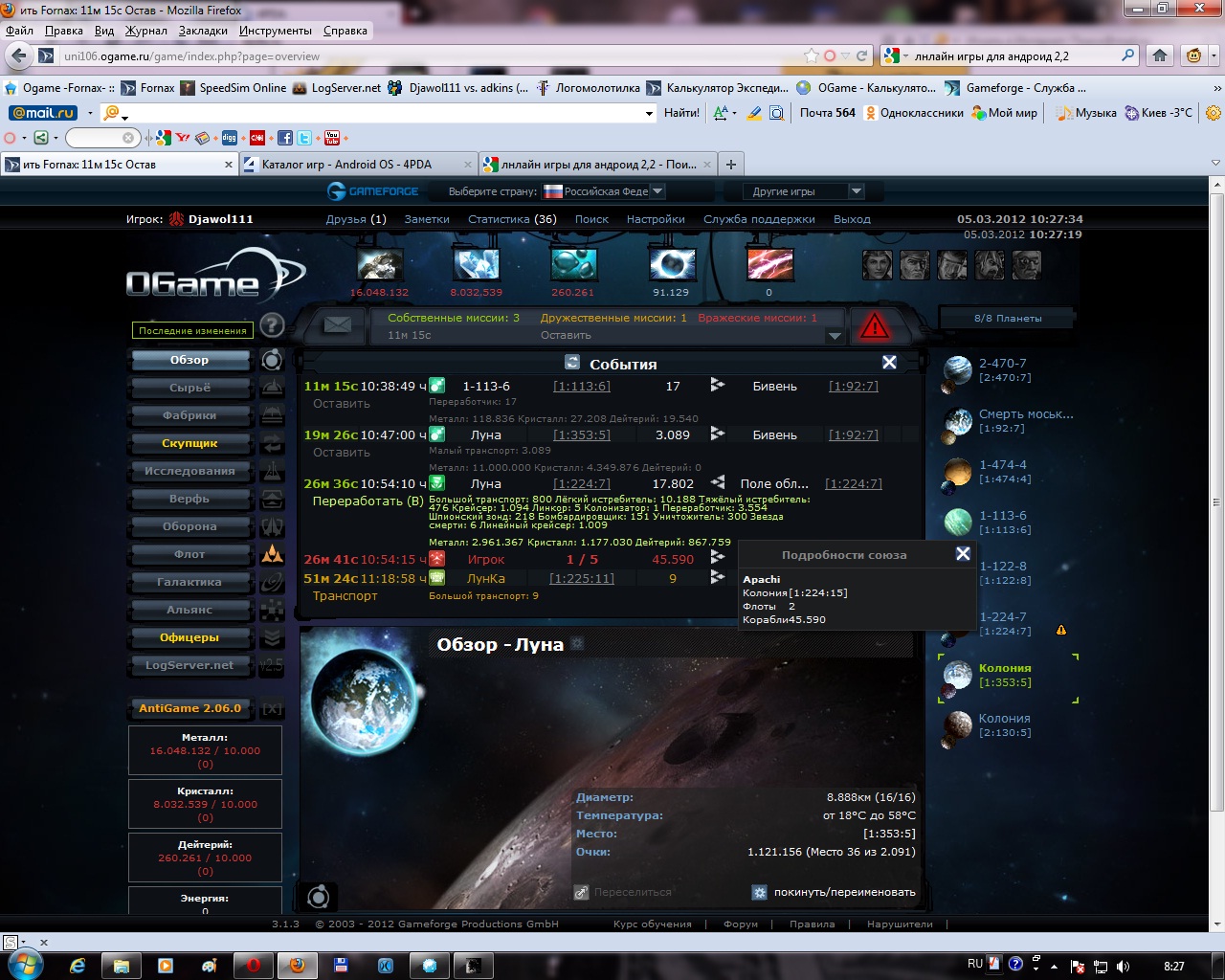Image resolution: width=1225 pixels, height=980 pixels.
Task: Open the Инструменты menu
Action: 276,31
